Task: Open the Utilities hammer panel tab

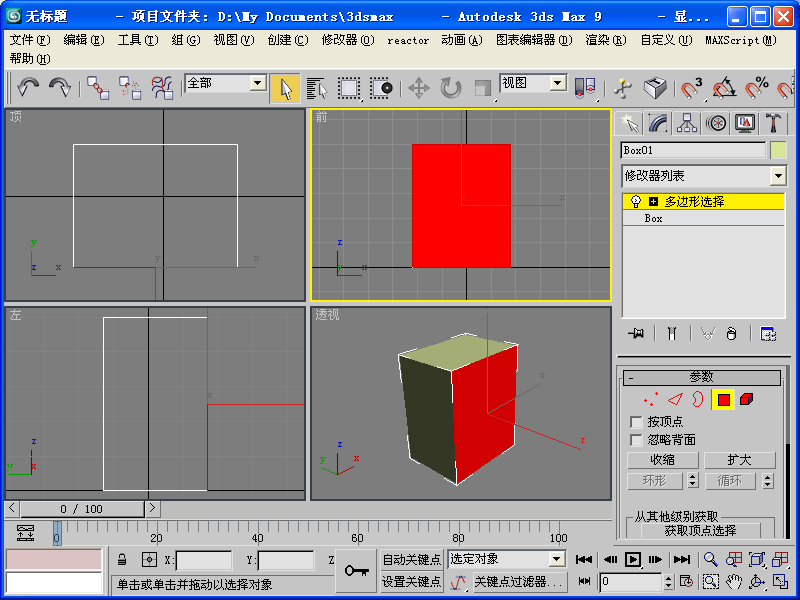Action: pyautogui.click(x=774, y=122)
